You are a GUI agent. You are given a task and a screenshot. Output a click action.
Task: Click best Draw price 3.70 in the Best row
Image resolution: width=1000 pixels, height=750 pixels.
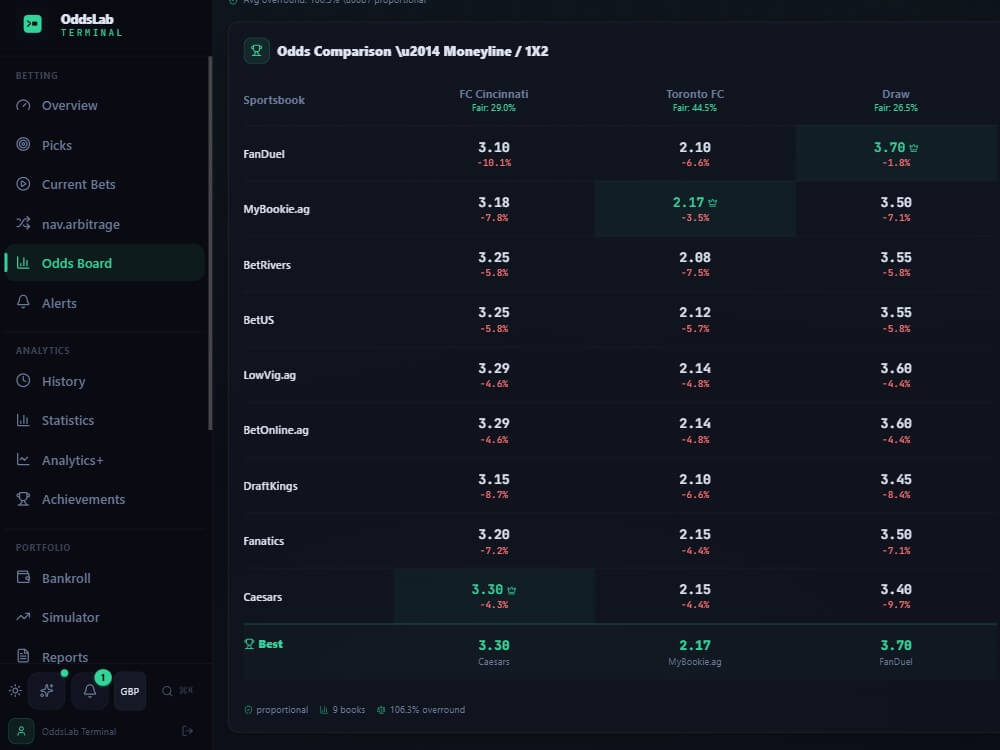pyautogui.click(x=895, y=645)
